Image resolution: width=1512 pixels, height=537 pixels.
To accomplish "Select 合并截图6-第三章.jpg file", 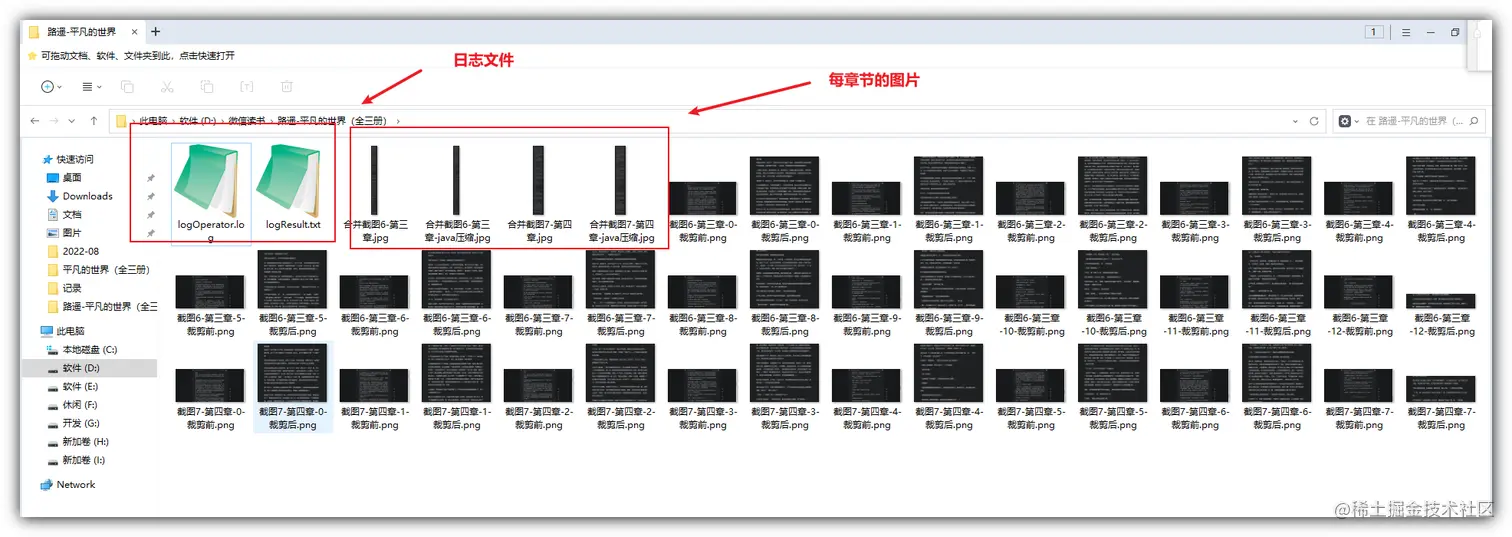I will pos(375,194).
